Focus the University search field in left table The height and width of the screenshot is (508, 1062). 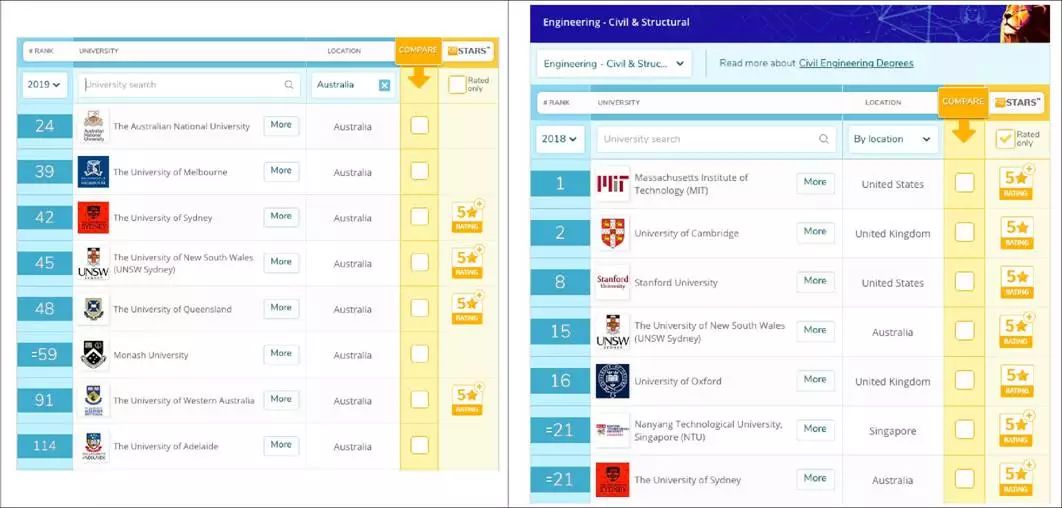pos(189,85)
